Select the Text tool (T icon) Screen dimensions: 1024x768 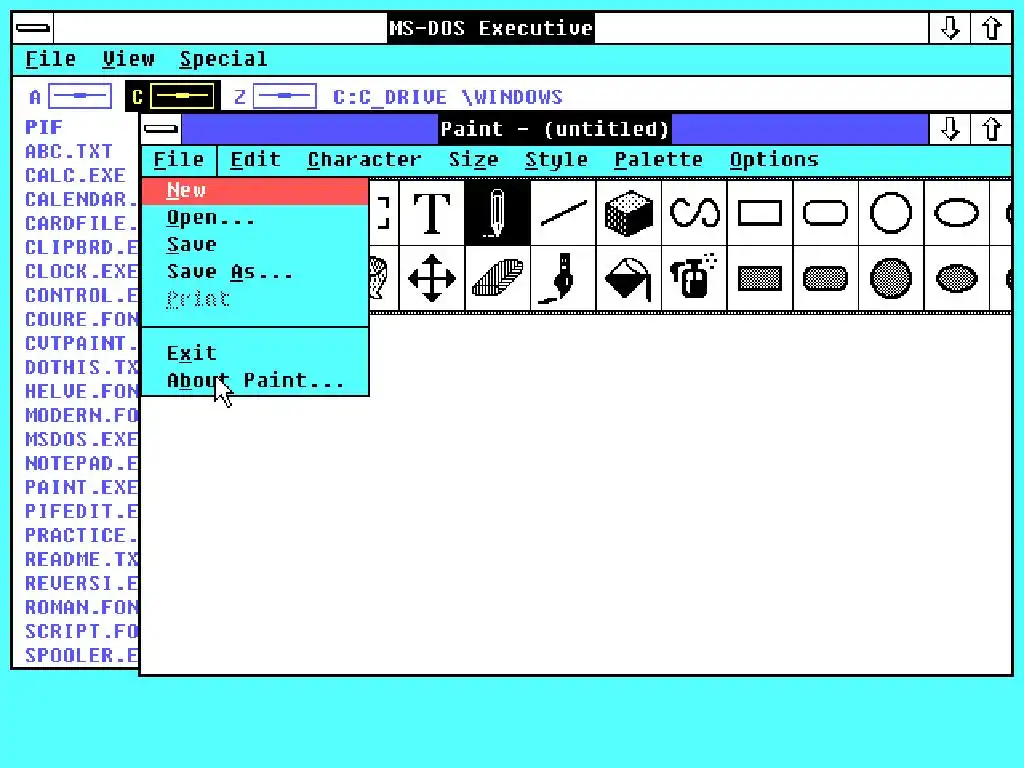click(432, 213)
